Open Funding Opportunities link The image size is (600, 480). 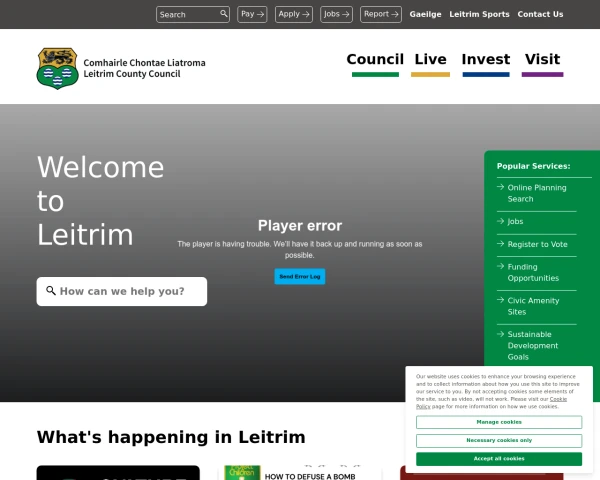[x=533, y=272]
